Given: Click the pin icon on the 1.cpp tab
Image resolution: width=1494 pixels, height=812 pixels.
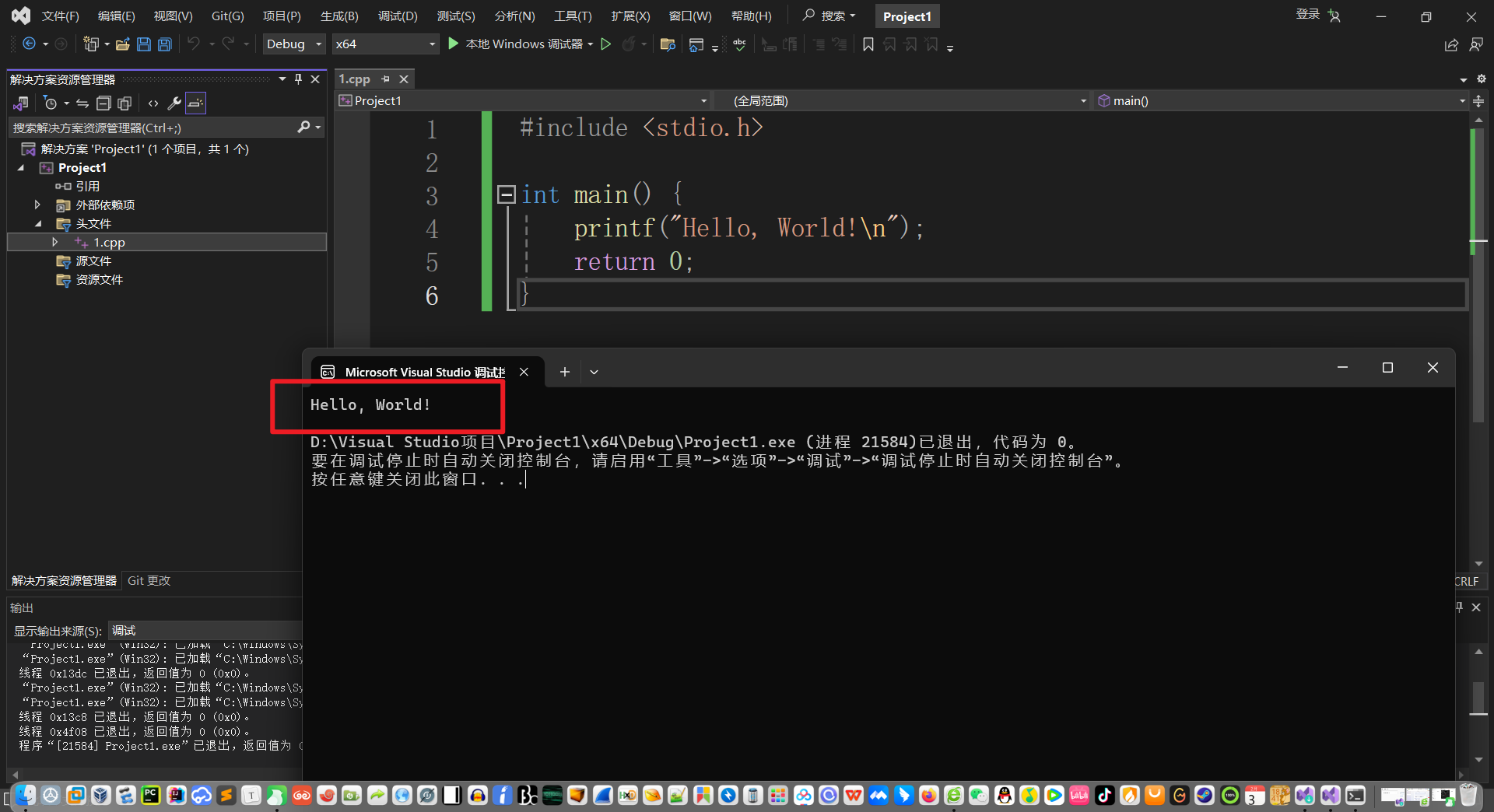Looking at the screenshot, I should [385, 79].
